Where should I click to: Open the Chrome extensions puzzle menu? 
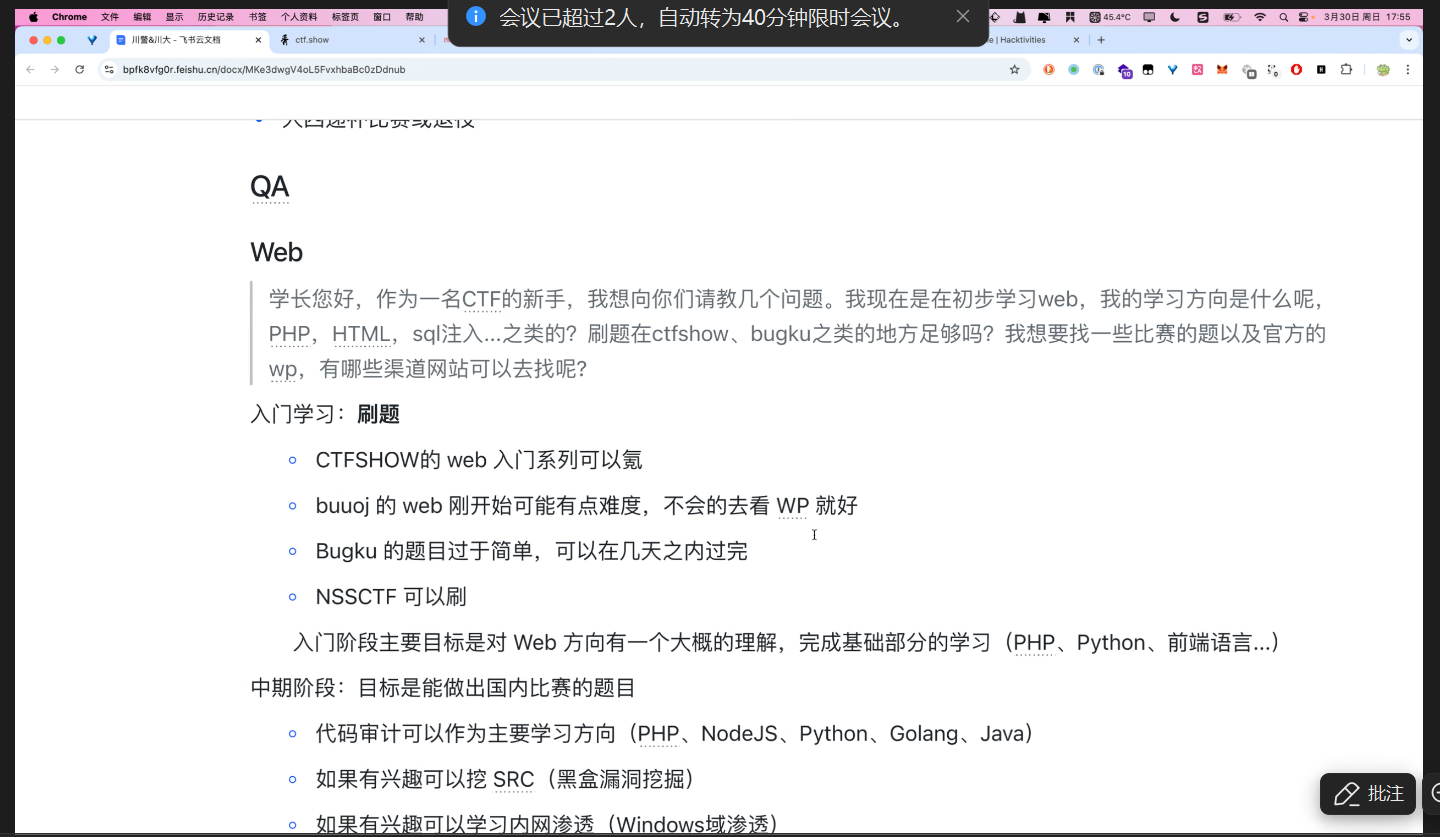[x=1346, y=70]
